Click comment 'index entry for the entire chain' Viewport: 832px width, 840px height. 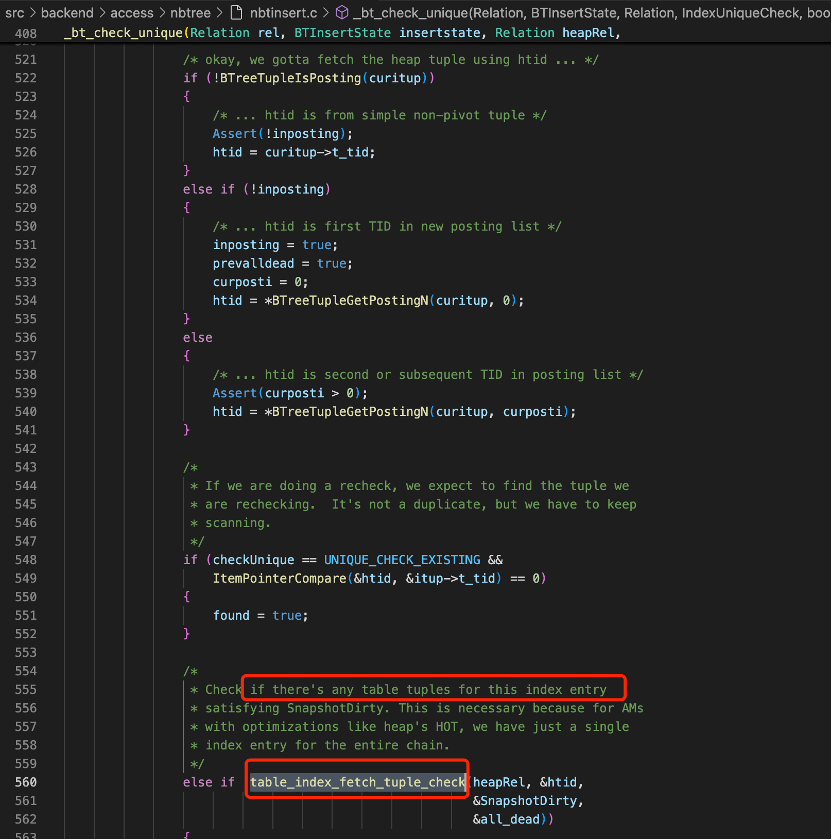coord(320,745)
